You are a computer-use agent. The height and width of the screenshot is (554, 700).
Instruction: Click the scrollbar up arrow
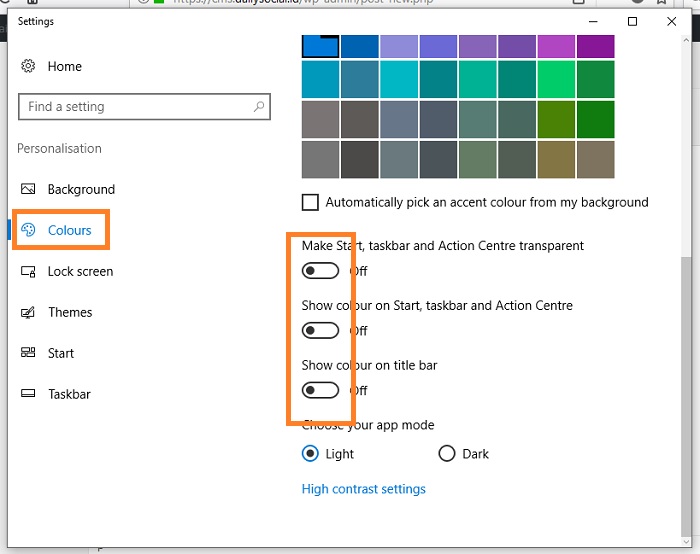pos(686,40)
